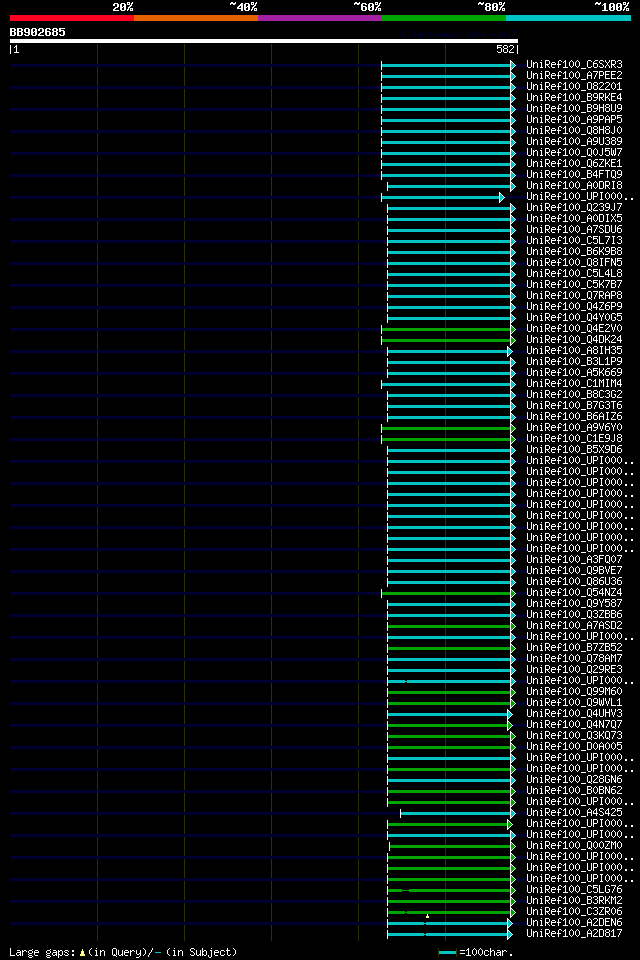Select the UniRef100_B7ZB52 label
The height and width of the screenshot is (960, 640).
point(574,648)
